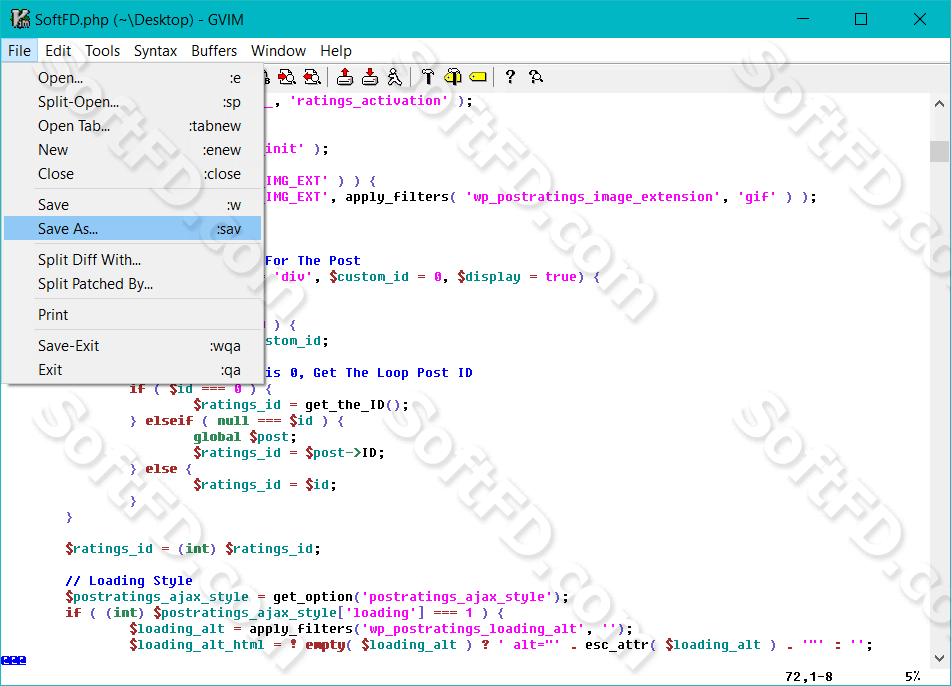Open the Buffers menu

(x=214, y=51)
